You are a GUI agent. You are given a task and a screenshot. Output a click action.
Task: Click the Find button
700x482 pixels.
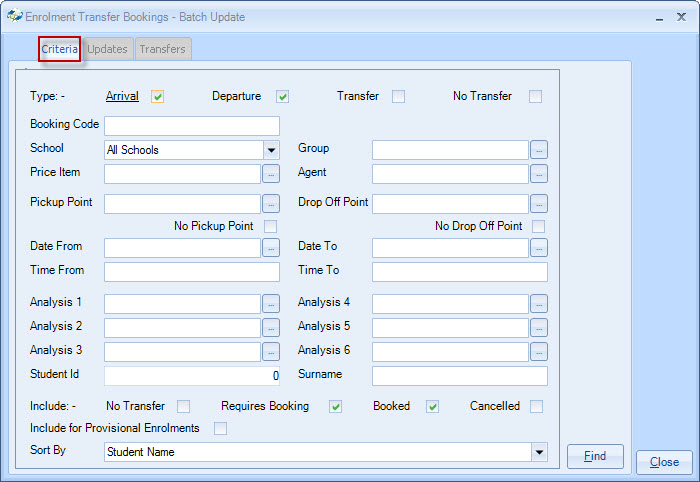pos(595,457)
